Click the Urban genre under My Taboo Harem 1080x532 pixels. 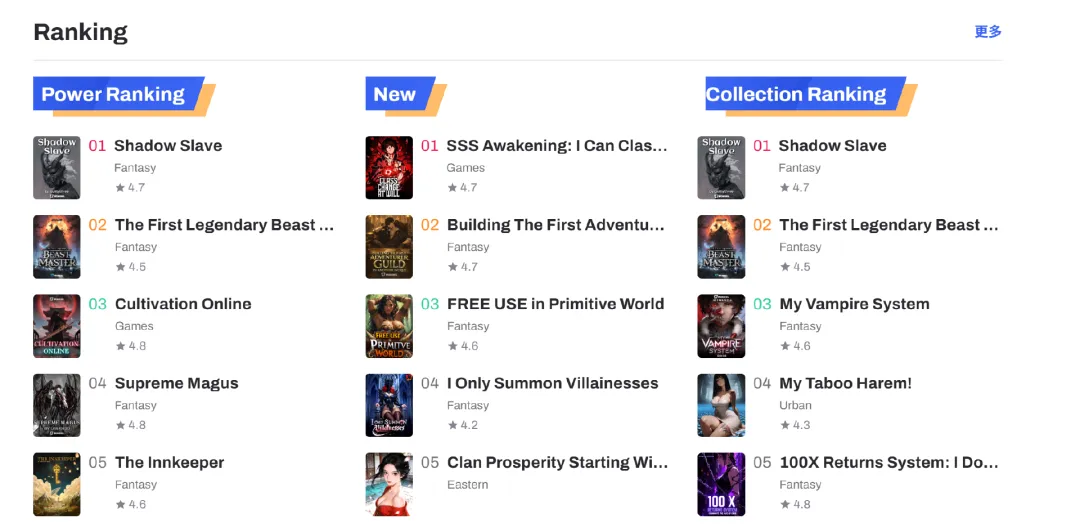(795, 405)
